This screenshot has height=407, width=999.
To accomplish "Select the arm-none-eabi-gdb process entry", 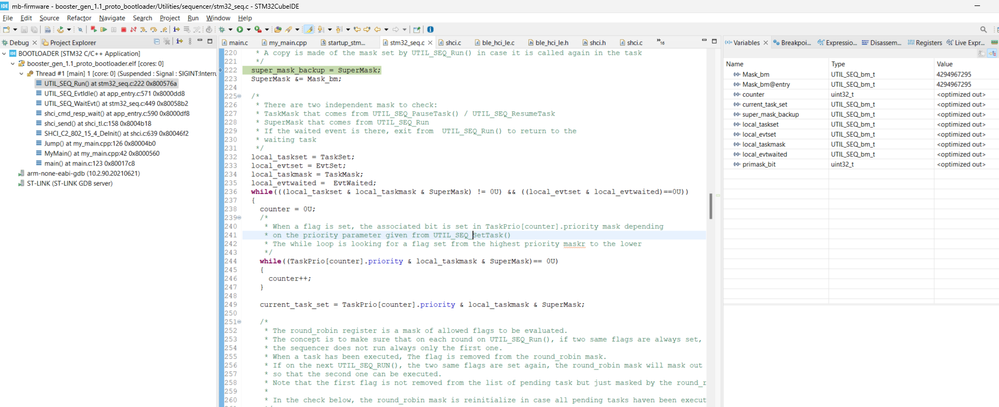I will coord(79,173).
